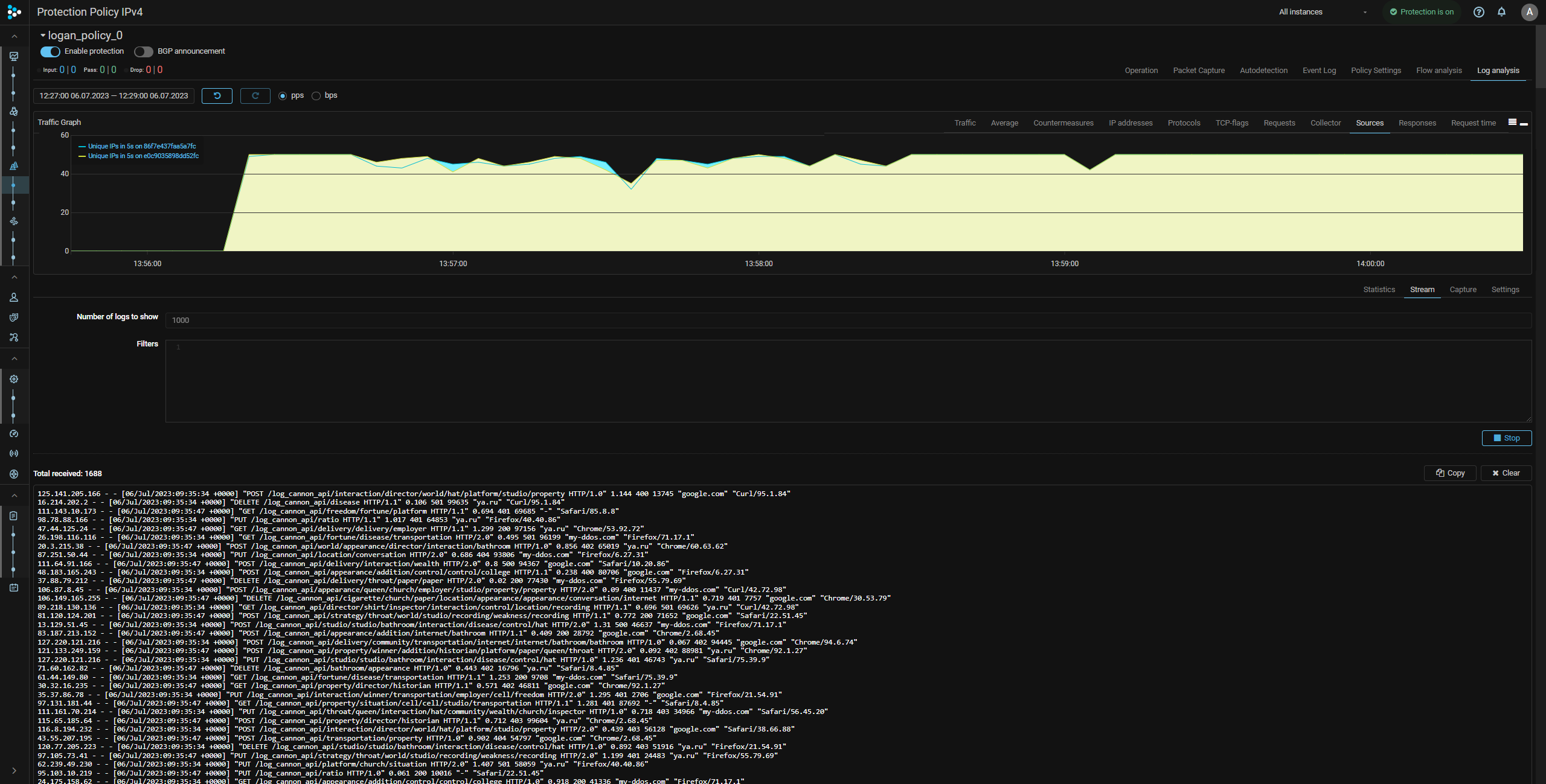The width and height of the screenshot is (1546, 784).
Task: Open the help question mark icon
Action: click(x=1478, y=12)
